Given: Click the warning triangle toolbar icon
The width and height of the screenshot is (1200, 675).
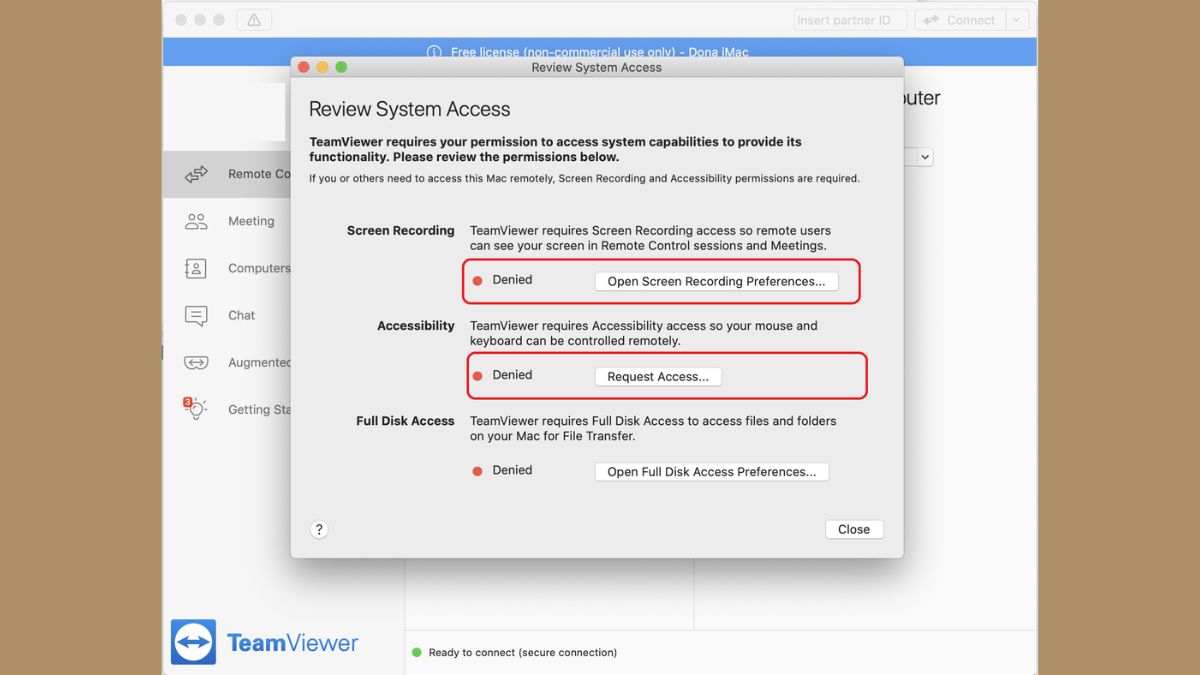Looking at the screenshot, I should pyautogui.click(x=254, y=20).
